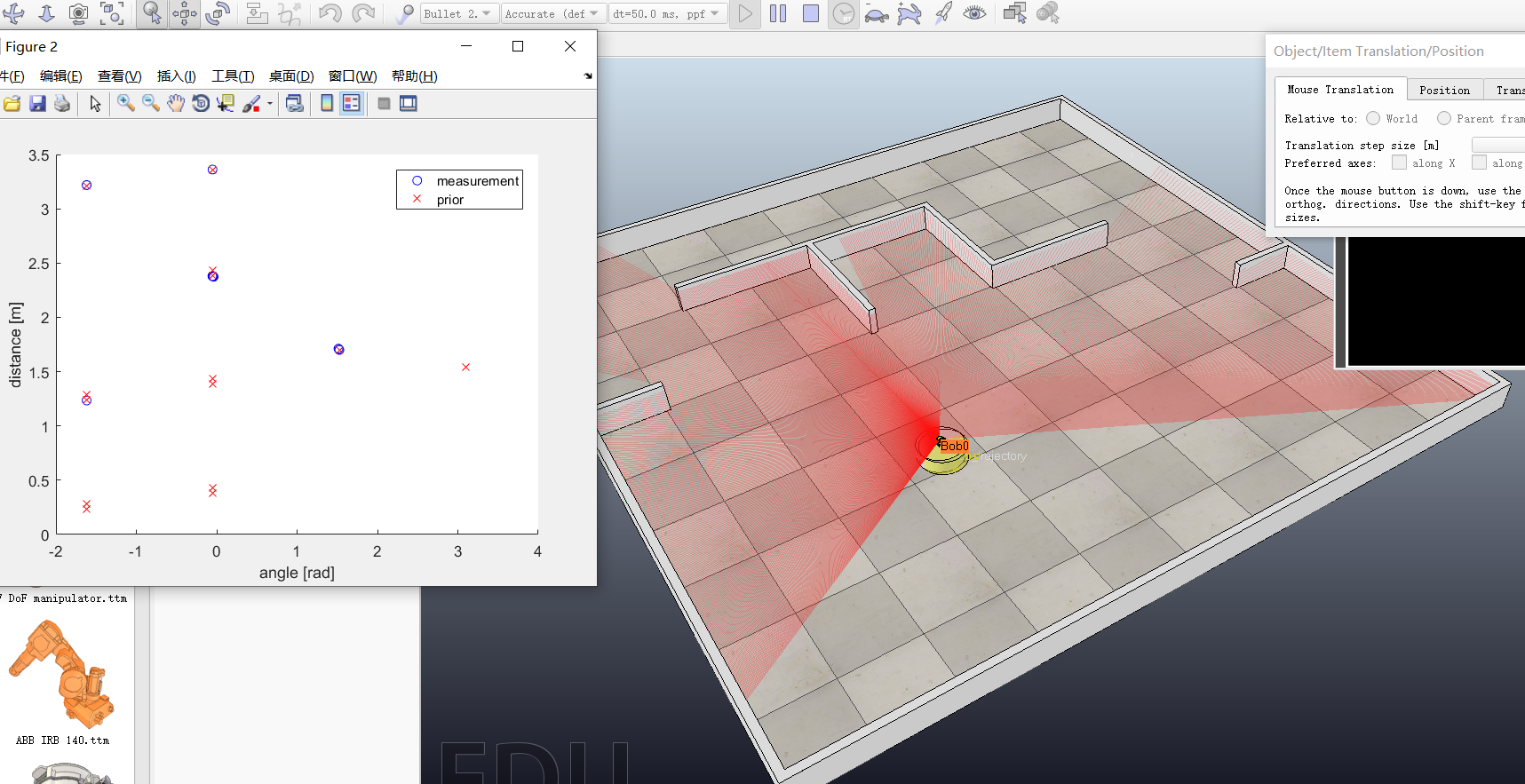
Task: Start the simulation with play button
Action: [x=745, y=13]
